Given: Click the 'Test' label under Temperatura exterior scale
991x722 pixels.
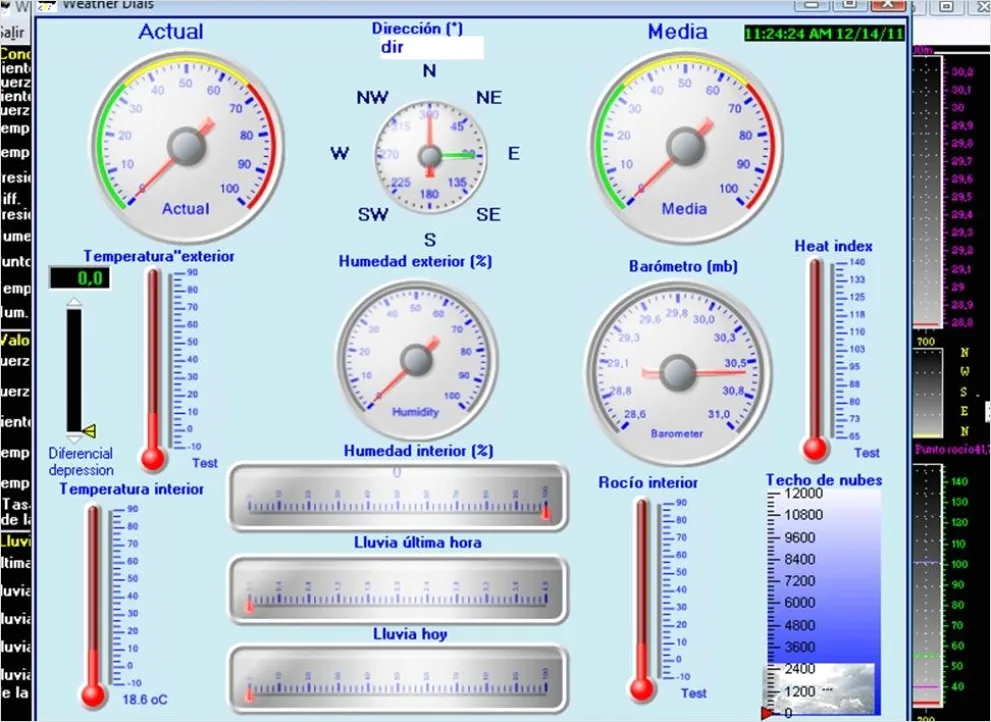Looking at the screenshot, I should coord(205,463).
